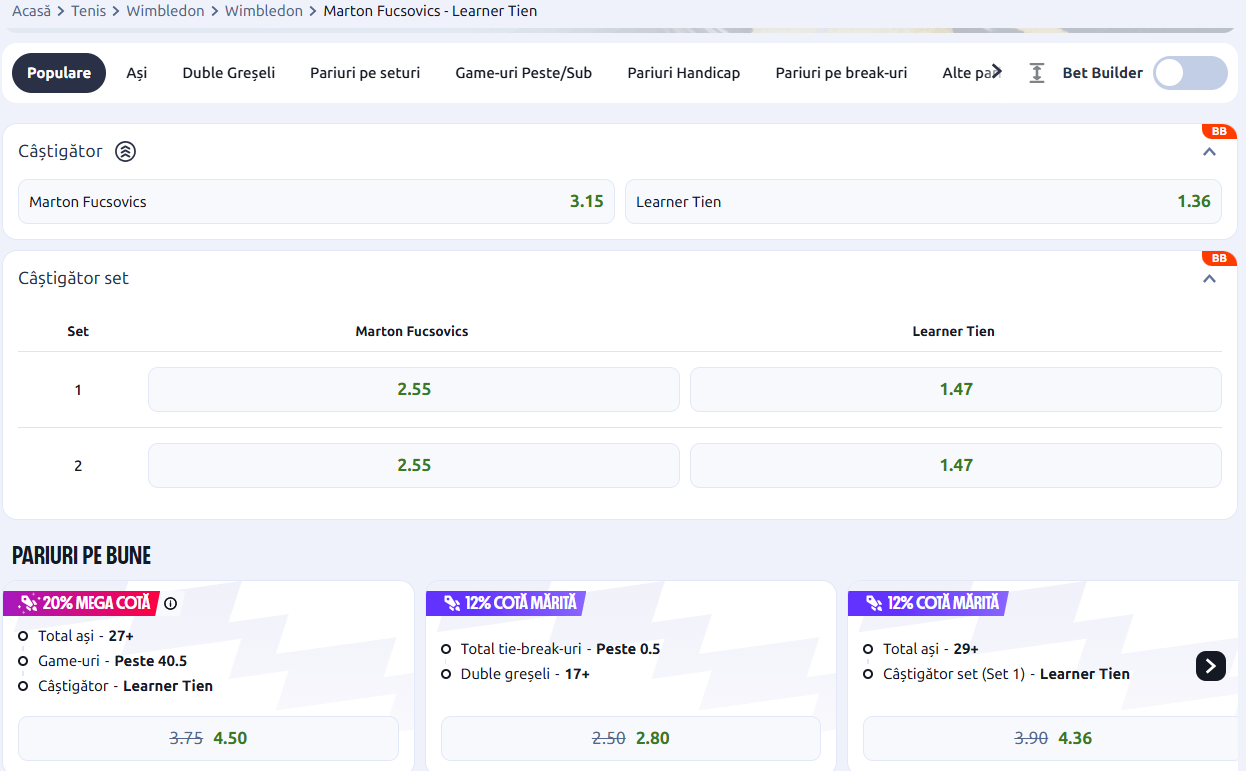Add the 2.80 boosted tie-break bet
Screen dimensions: 1246x771
pos(631,738)
